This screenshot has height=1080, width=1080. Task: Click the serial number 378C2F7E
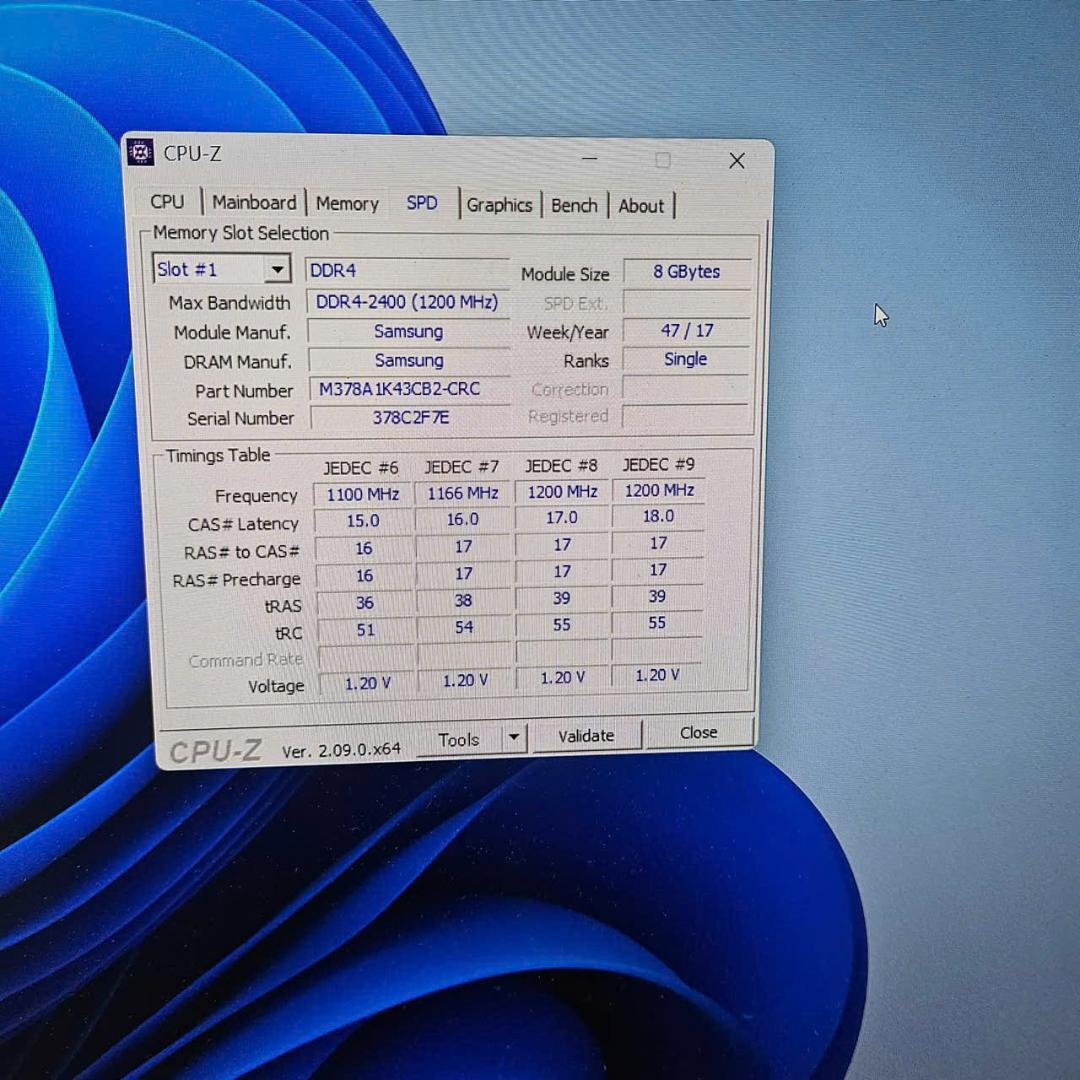tap(411, 417)
